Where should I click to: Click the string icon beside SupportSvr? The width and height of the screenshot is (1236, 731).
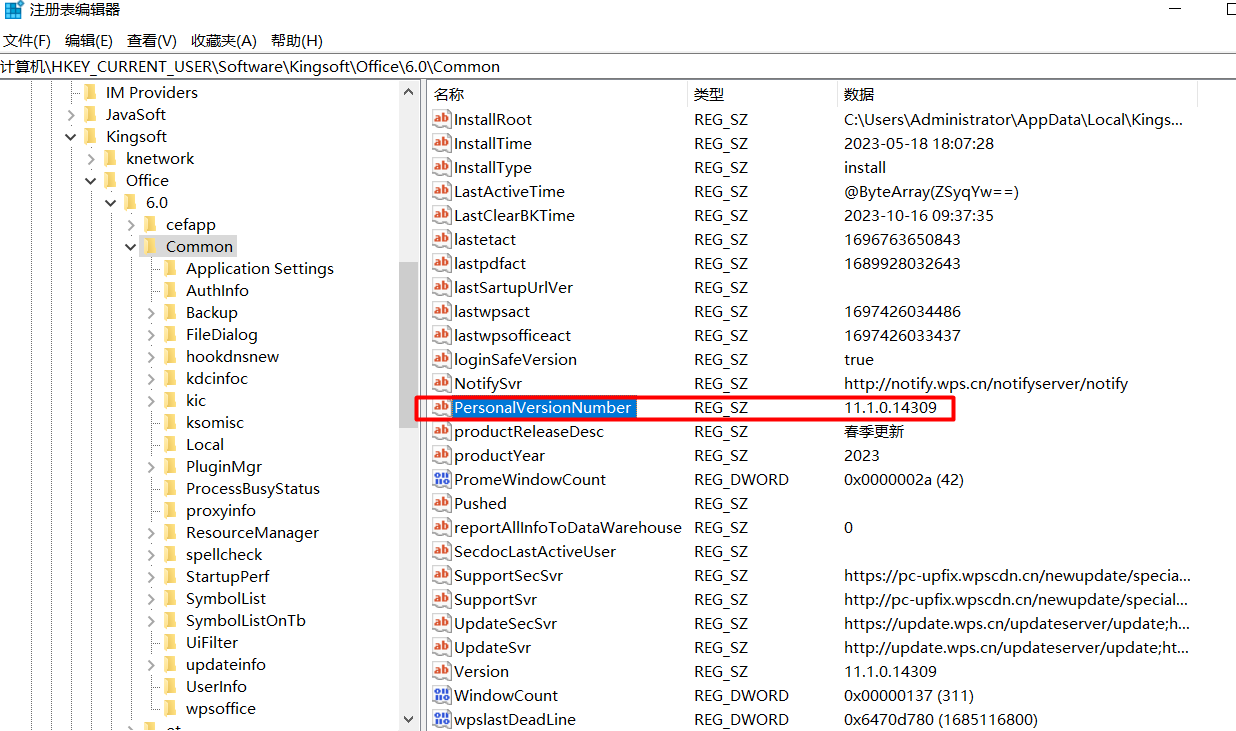(441, 599)
